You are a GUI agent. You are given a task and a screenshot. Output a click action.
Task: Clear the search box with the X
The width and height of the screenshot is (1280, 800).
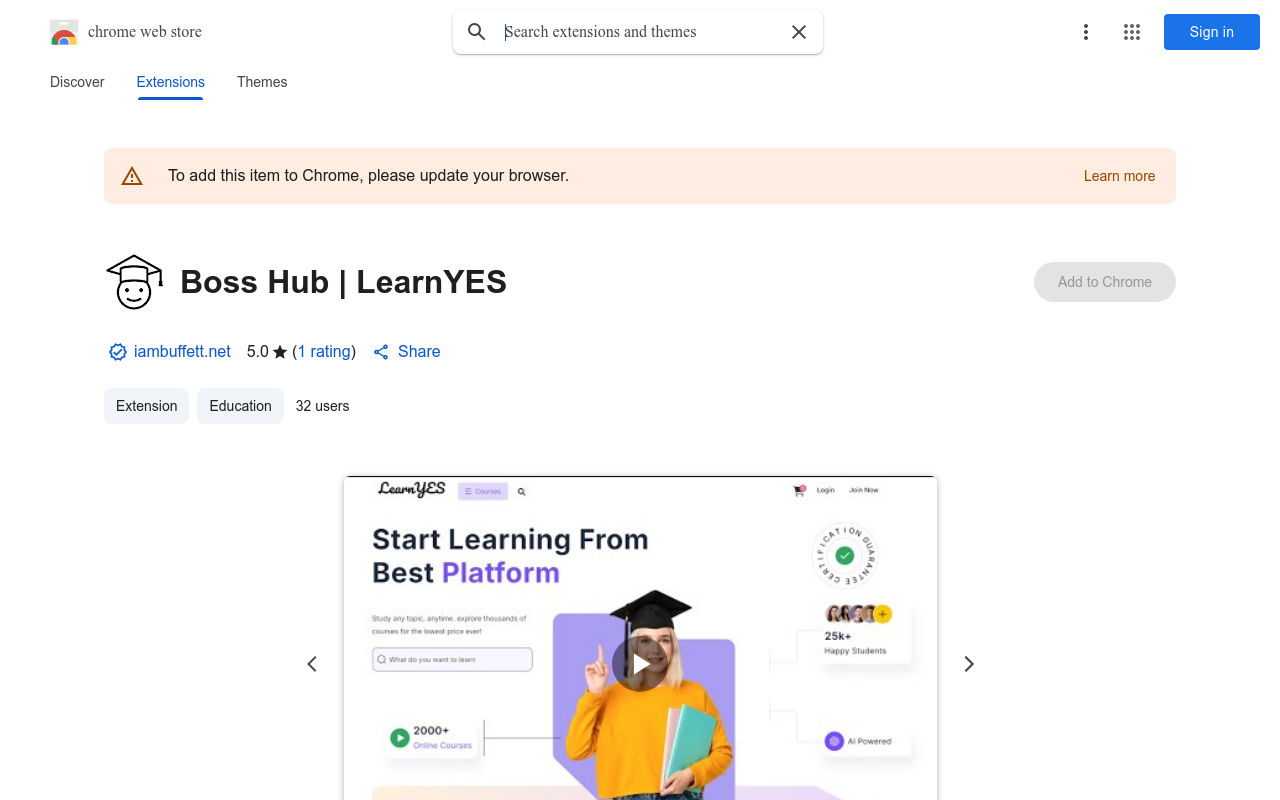click(x=799, y=32)
